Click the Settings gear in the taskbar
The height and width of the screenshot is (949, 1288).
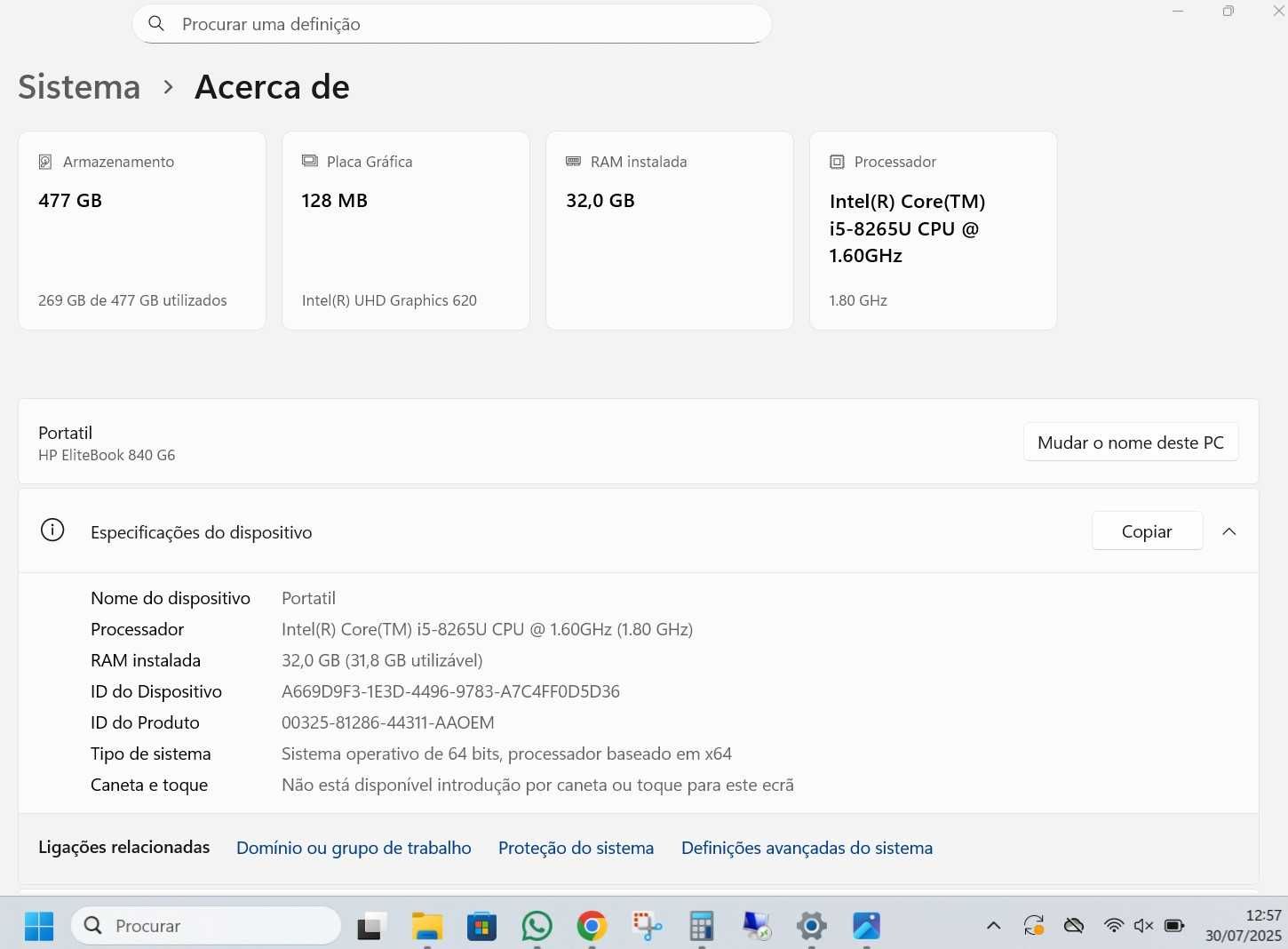(x=811, y=926)
